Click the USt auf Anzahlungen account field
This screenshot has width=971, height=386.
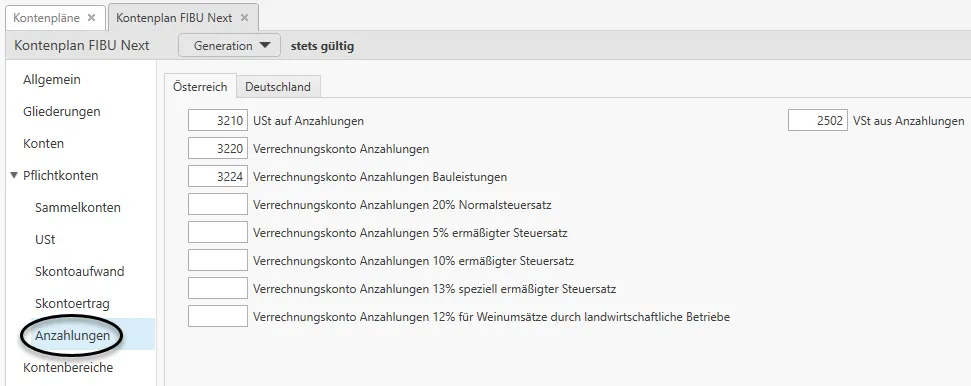point(218,121)
